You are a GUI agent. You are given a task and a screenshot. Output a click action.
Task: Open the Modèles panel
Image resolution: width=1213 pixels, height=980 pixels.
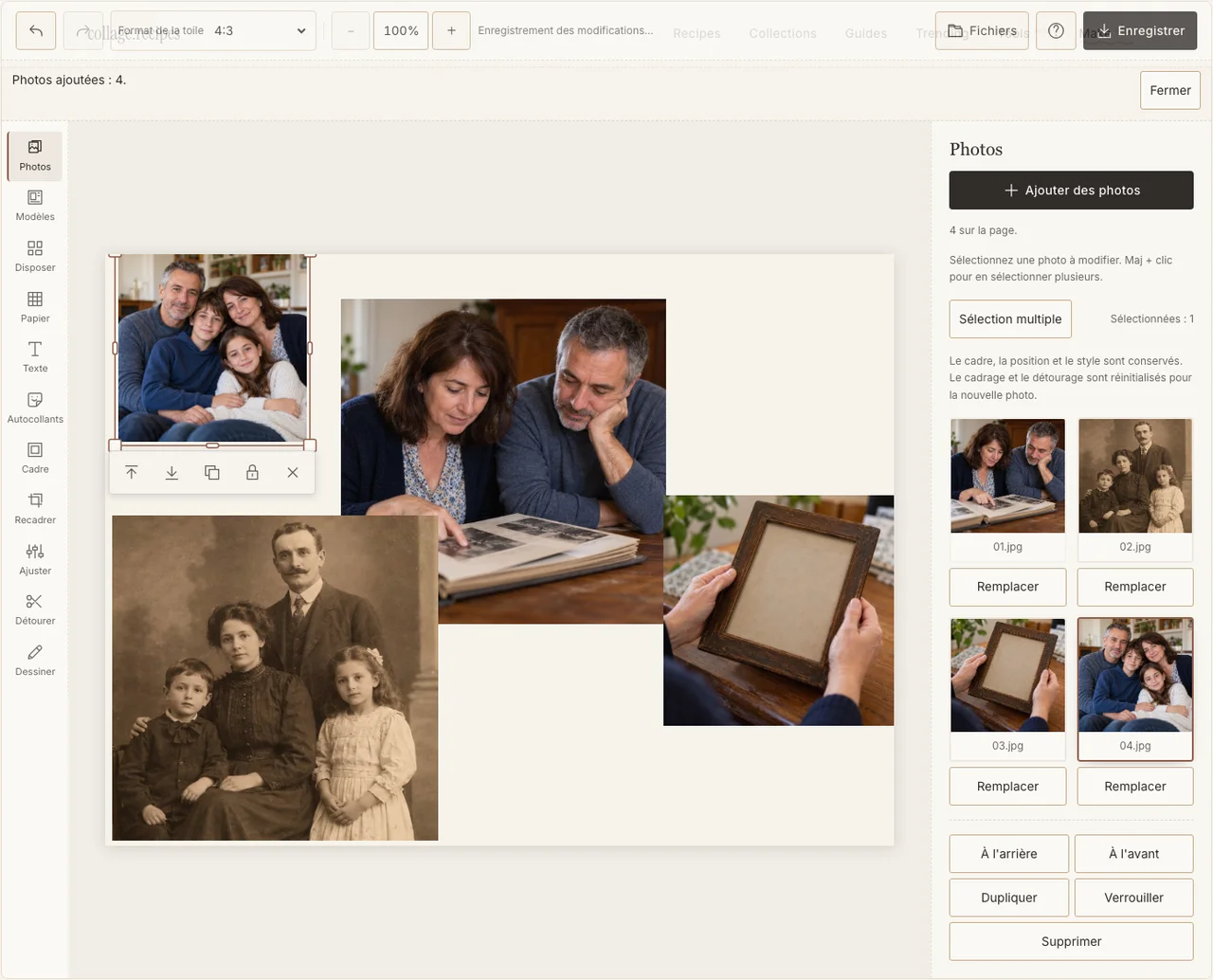pyautogui.click(x=35, y=206)
